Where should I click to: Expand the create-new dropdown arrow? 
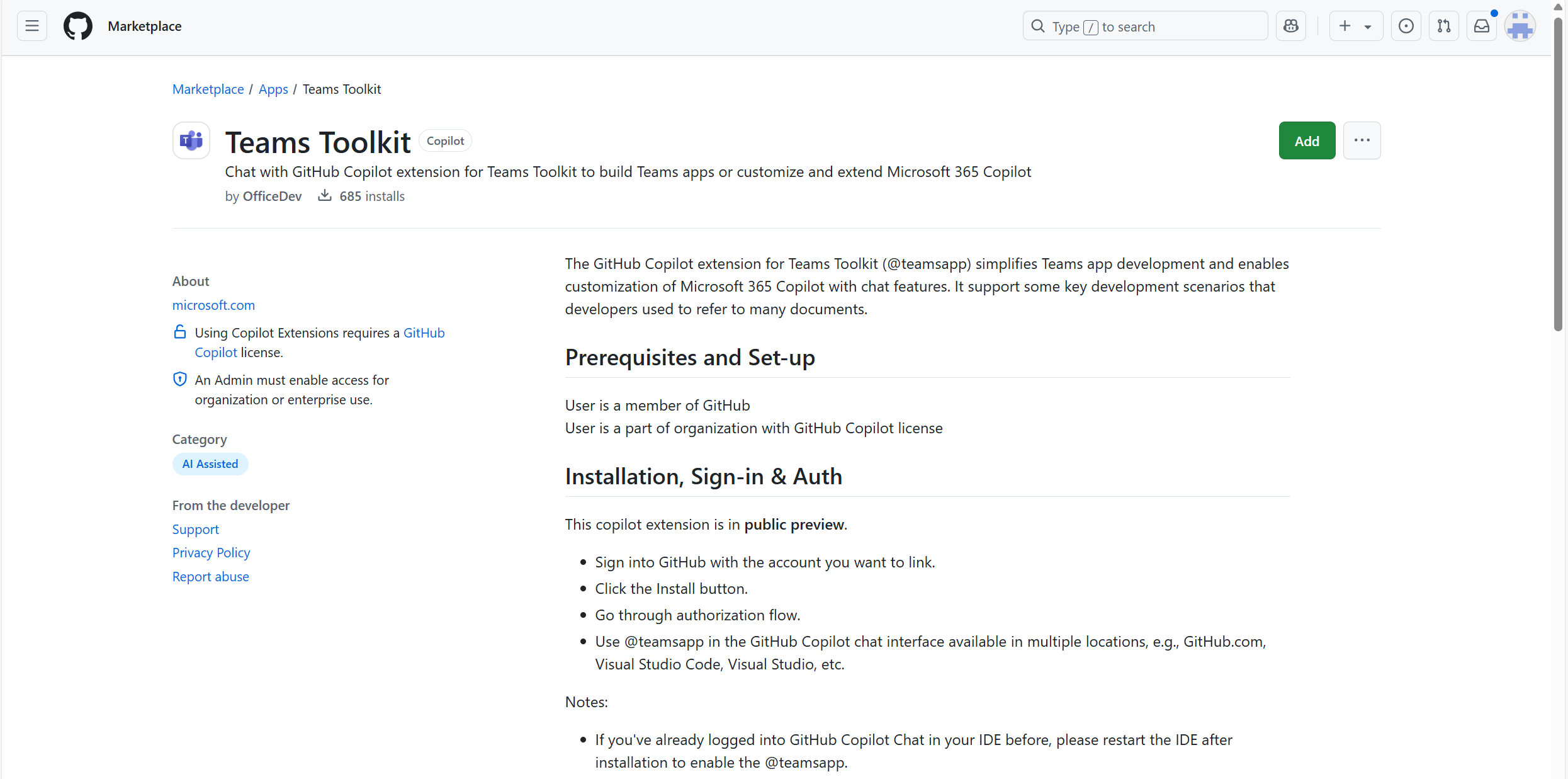coord(1368,26)
